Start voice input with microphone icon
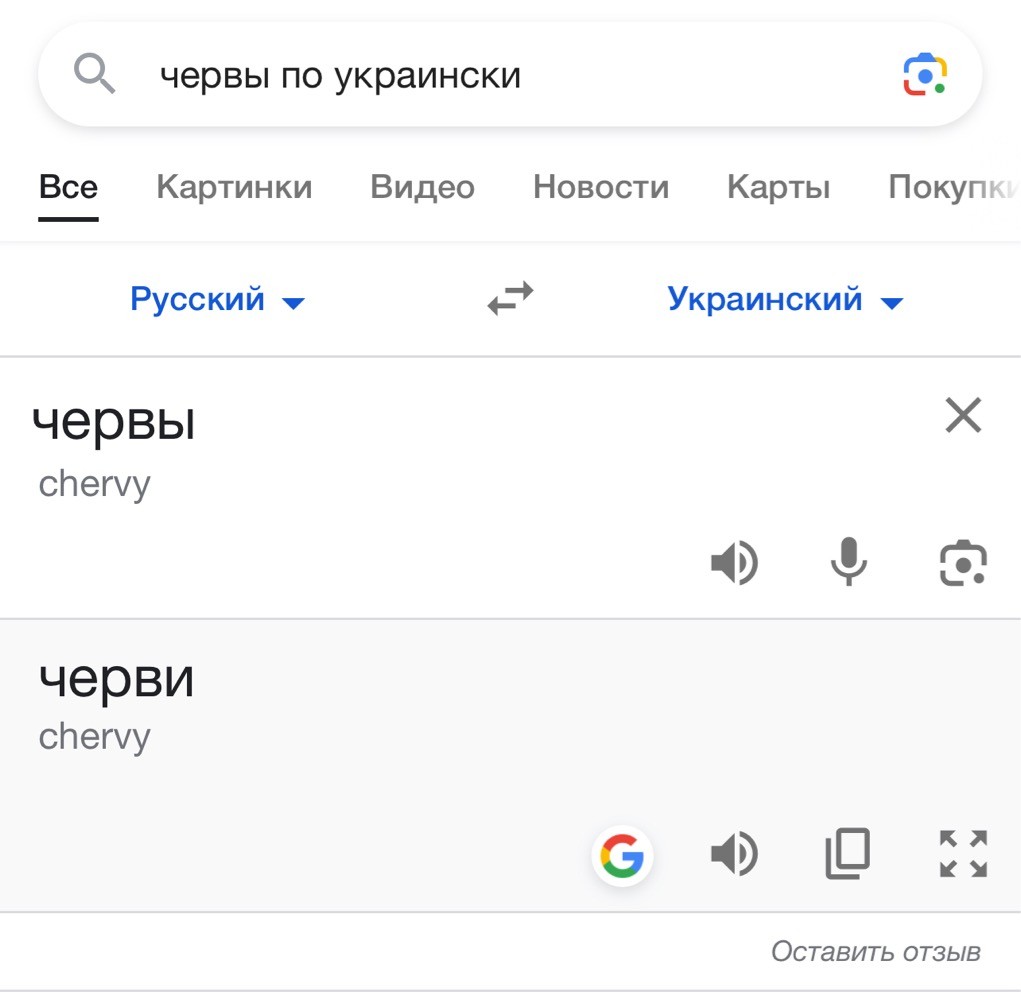This screenshot has width=1021, height=1000. pyautogui.click(x=848, y=561)
